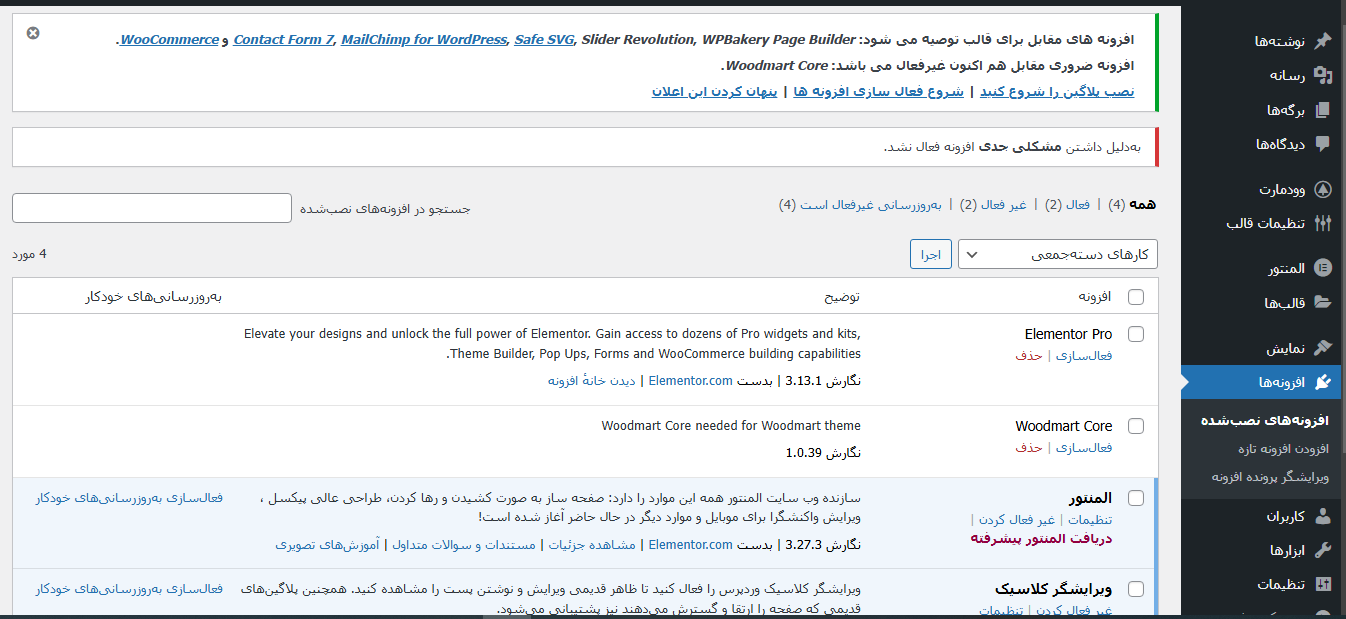Click the Tools (ابزارها) wrench icon
The height and width of the screenshot is (619, 1346).
(x=1322, y=550)
